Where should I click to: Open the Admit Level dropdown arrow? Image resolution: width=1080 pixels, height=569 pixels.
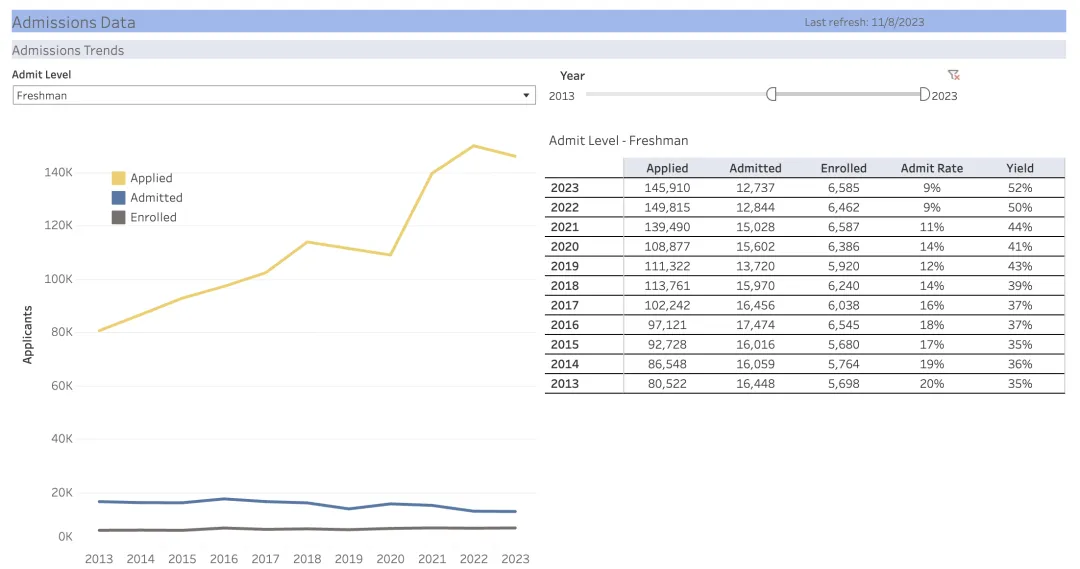pos(526,96)
